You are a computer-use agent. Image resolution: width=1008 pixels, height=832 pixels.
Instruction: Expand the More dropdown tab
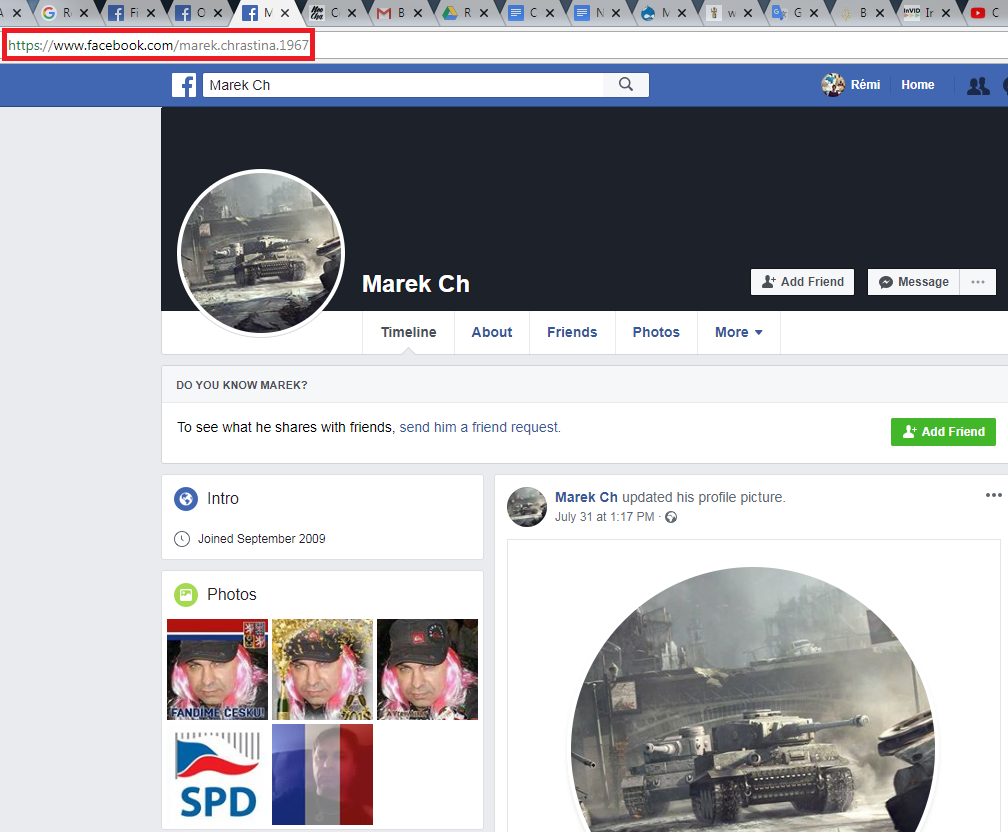coord(739,332)
